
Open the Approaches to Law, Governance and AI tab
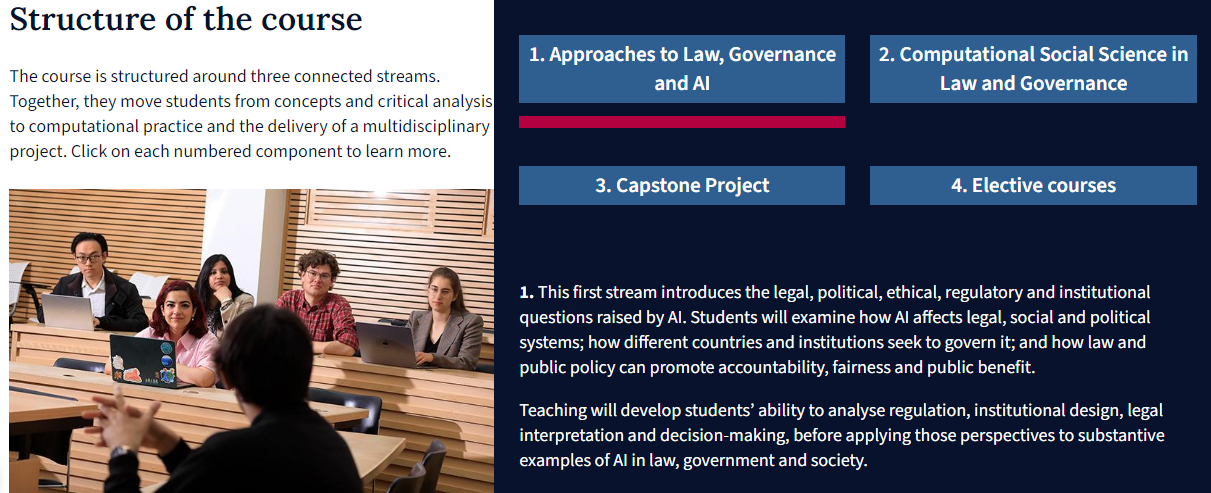682,69
